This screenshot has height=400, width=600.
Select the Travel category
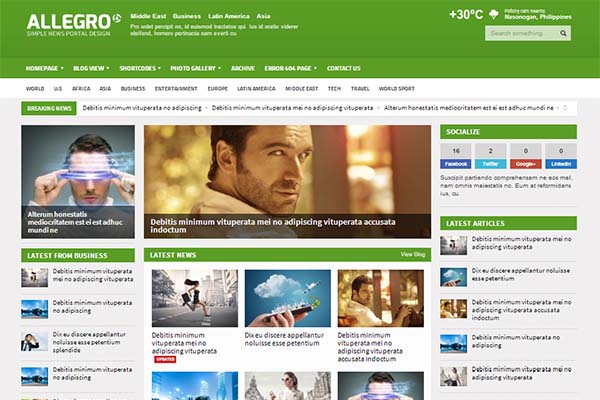tap(360, 88)
